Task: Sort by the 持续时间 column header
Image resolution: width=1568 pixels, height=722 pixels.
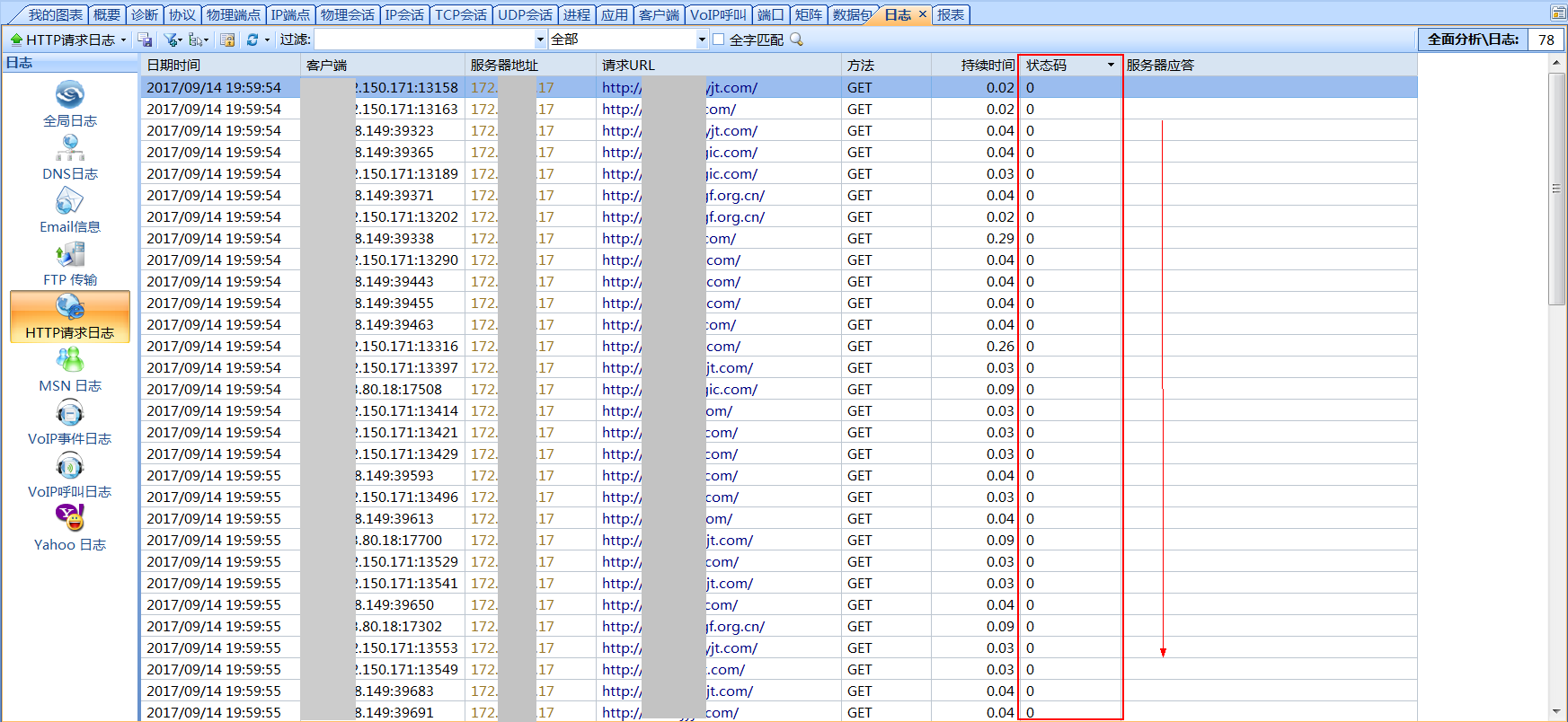Action: (x=986, y=65)
